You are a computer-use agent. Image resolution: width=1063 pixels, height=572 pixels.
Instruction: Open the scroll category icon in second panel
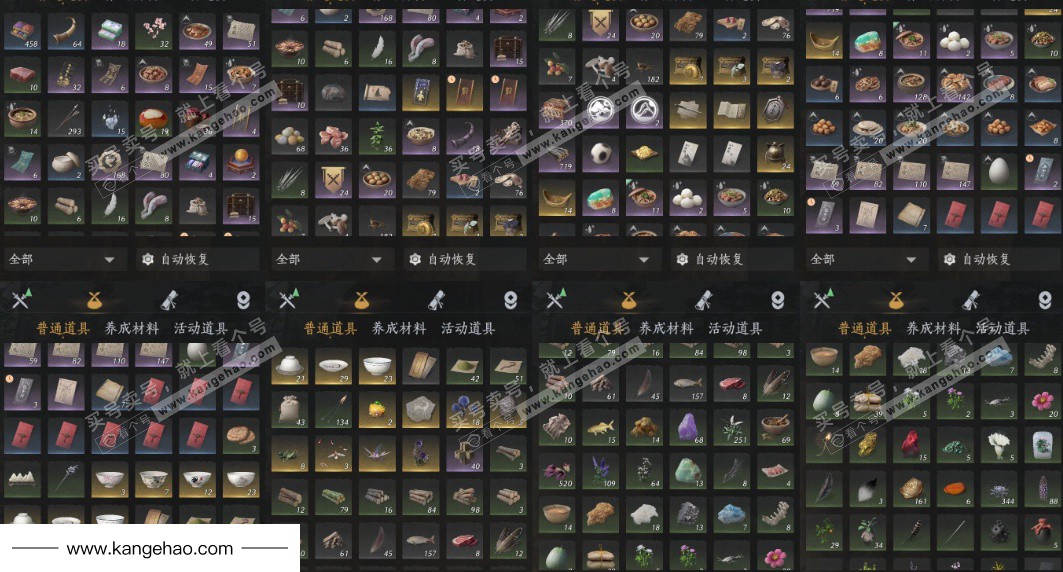click(436, 299)
